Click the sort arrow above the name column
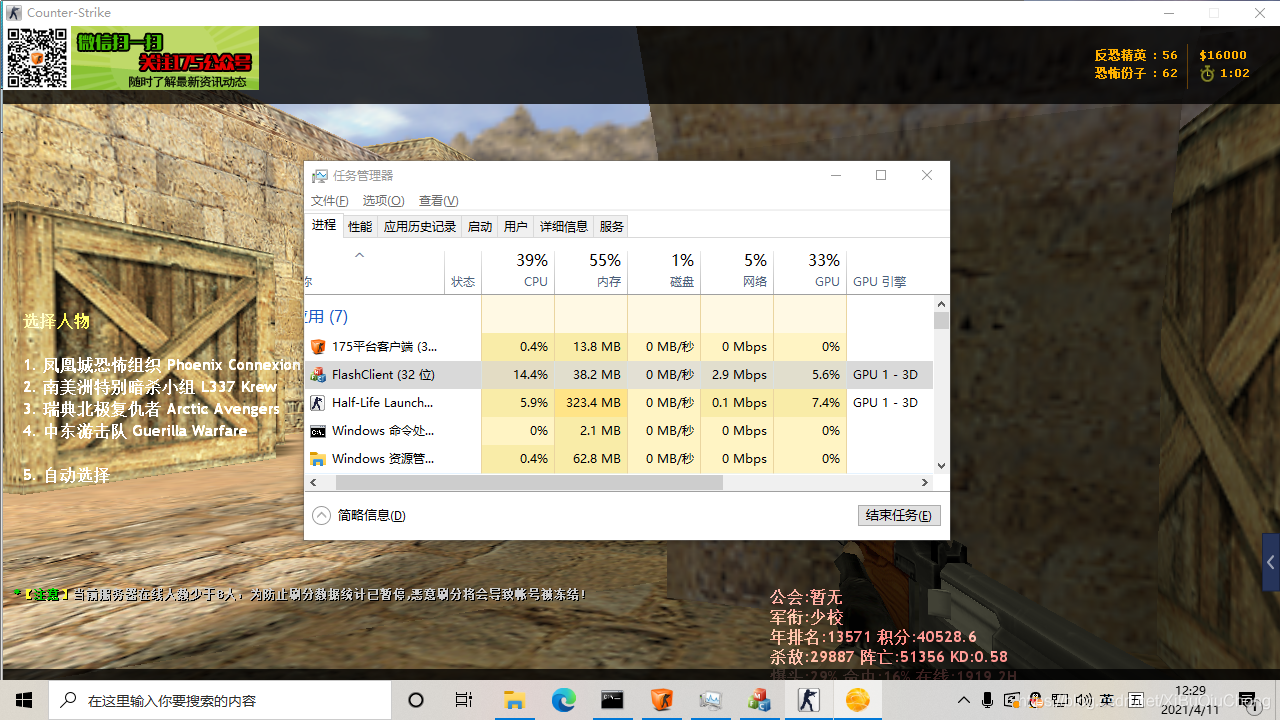 360,255
